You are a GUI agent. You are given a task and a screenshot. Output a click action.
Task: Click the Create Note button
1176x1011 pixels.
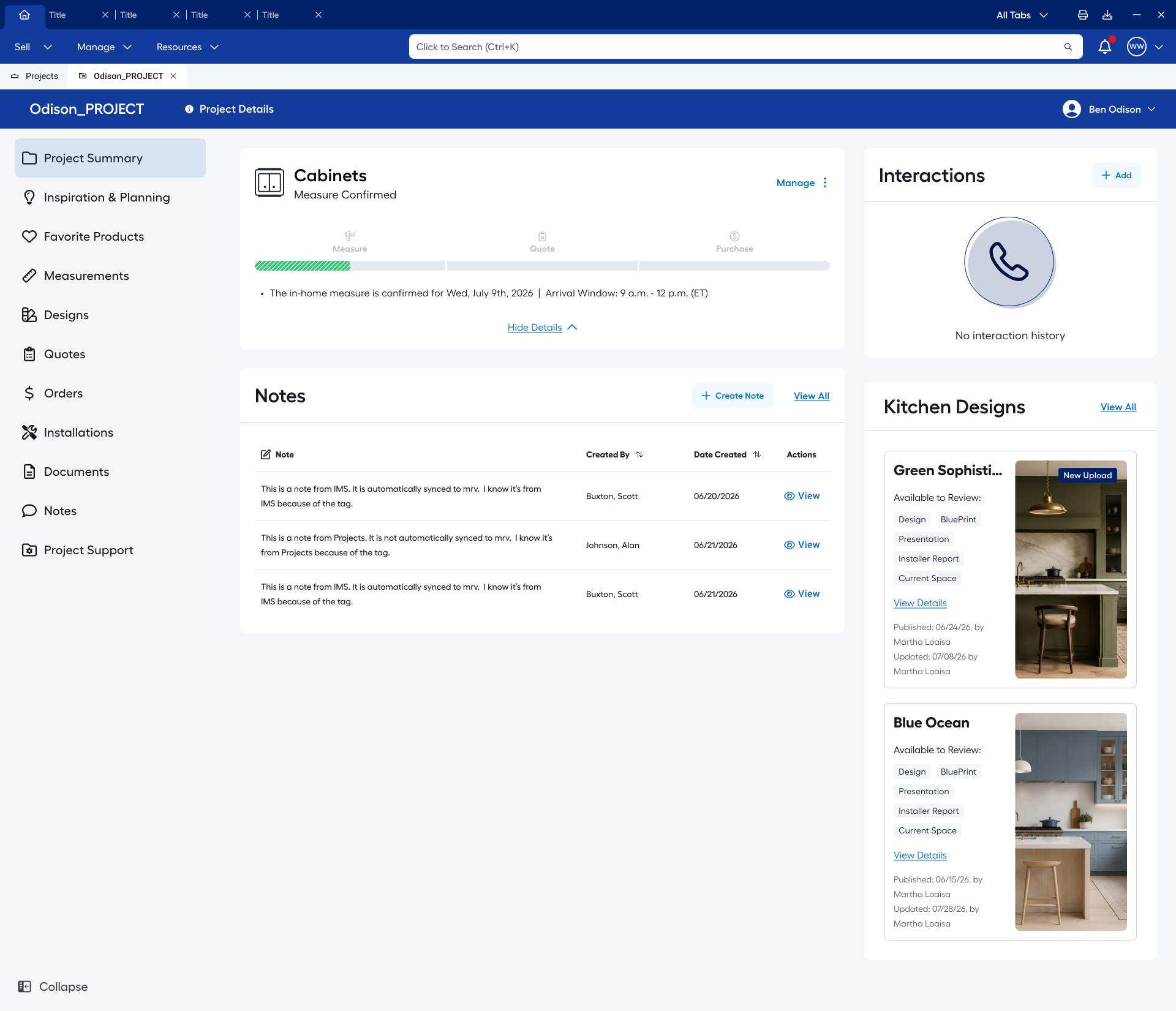coord(733,396)
